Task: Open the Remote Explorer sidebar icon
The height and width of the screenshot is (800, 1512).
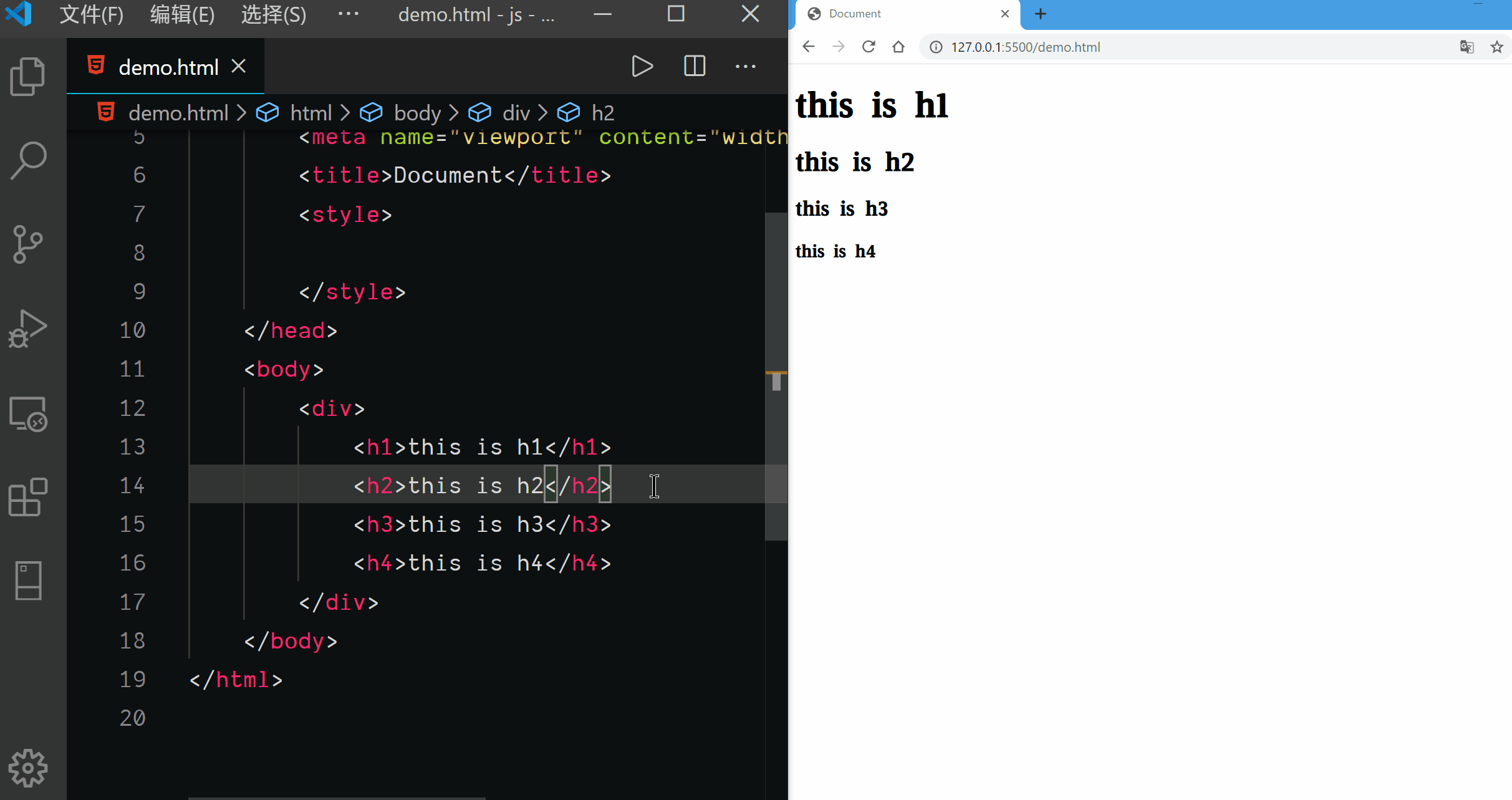Action: [x=28, y=413]
